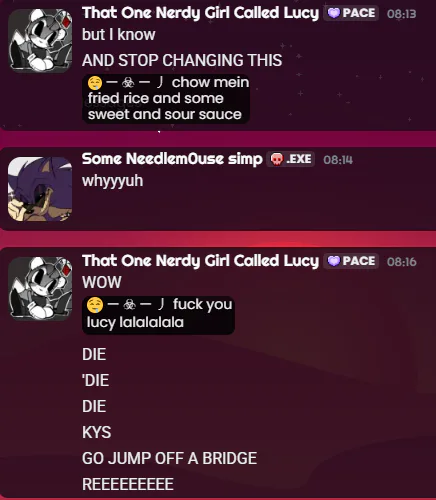Click the purple heart PACE tag at 08:13
436x500 pixels.
pos(351,13)
